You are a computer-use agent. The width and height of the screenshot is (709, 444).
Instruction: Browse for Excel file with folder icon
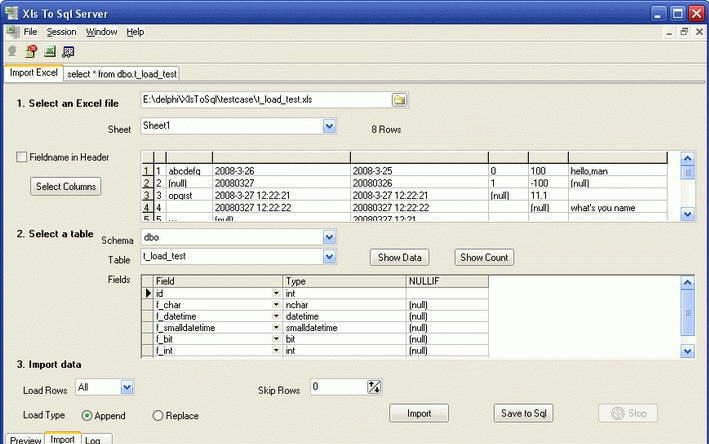coord(399,100)
